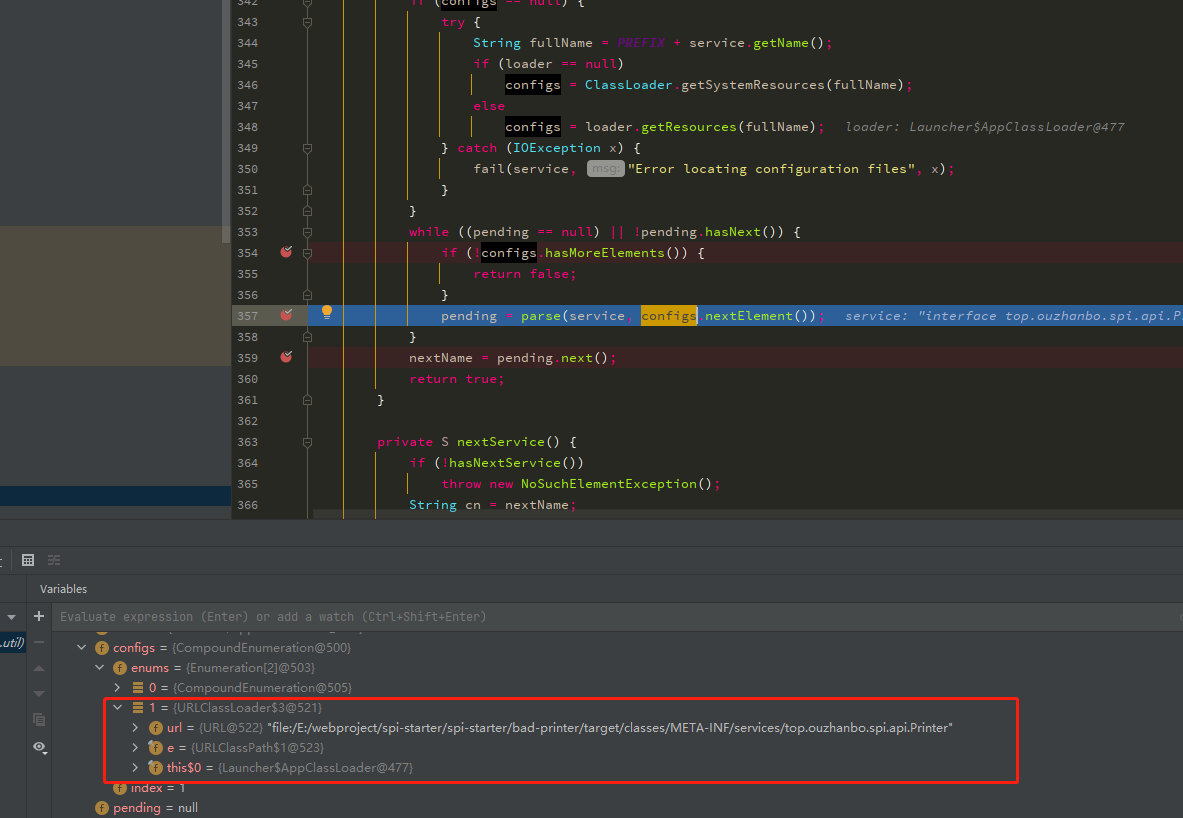This screenshot has height=818, width=1183.
Task: Click nextElement on line 357
Action: 748,315
